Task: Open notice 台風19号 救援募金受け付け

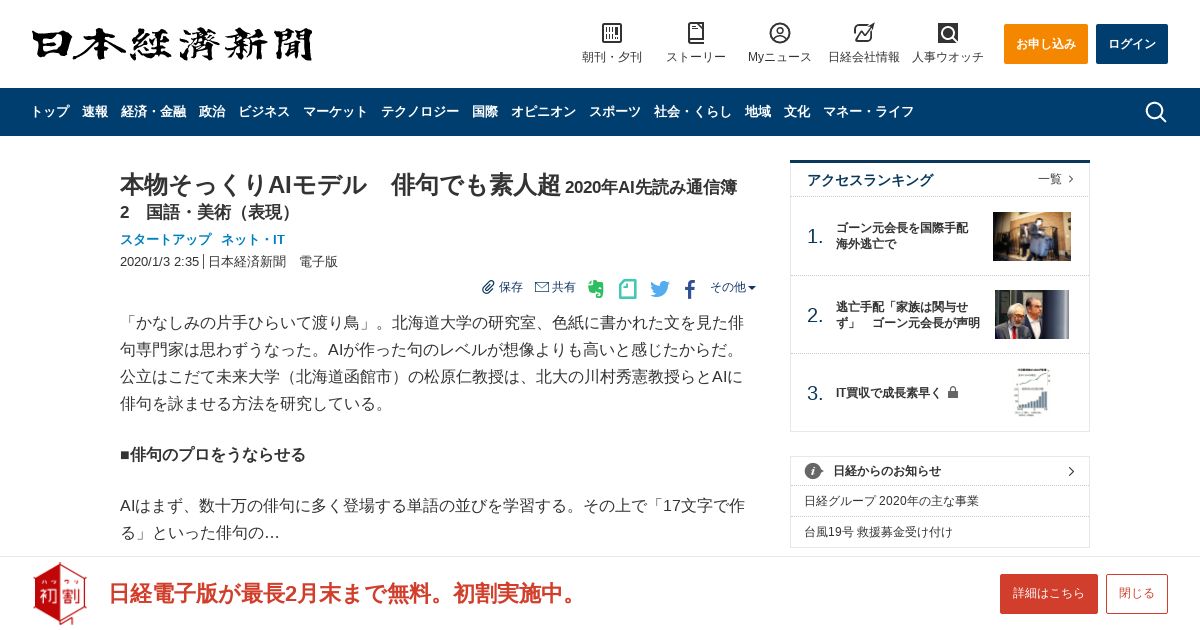Action: point(878,532)
